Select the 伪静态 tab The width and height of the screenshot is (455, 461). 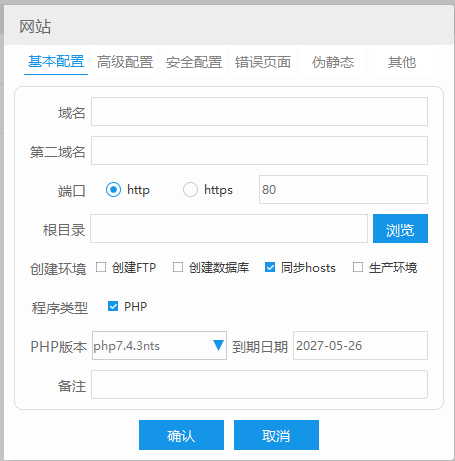[333, 62]
